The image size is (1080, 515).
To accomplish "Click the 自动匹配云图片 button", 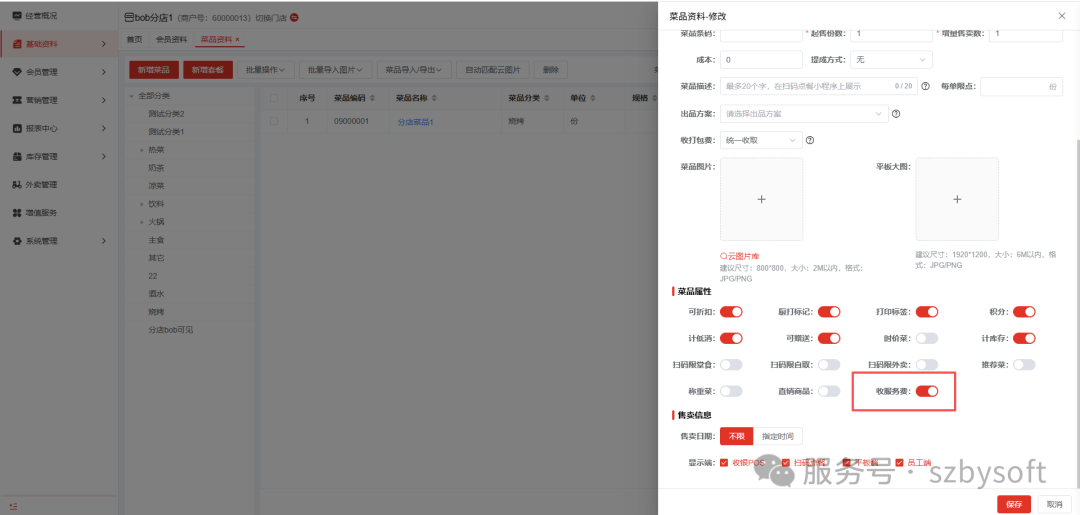I will tap(492, 70).
